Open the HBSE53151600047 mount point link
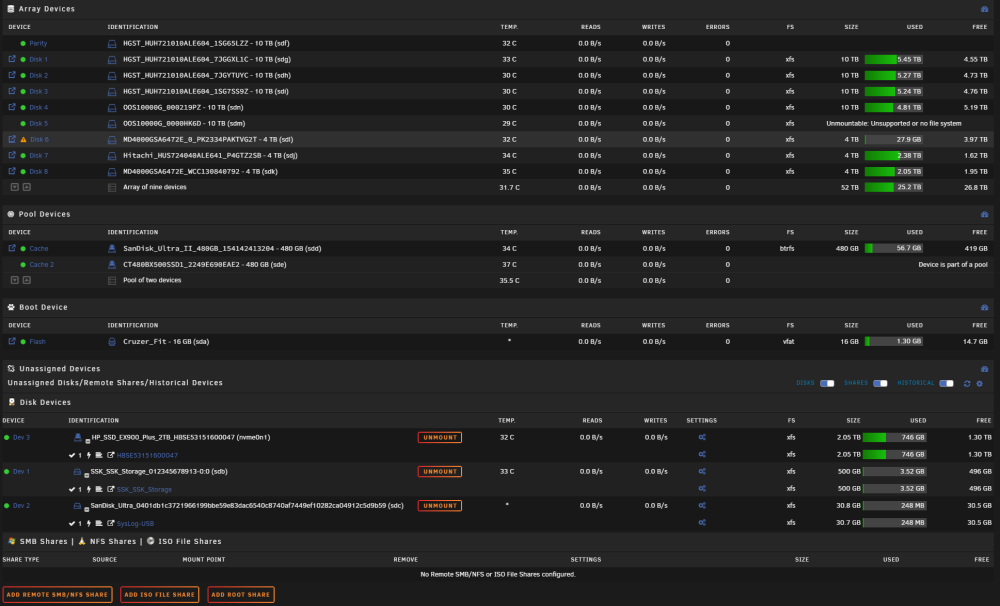1000x606 pixels. 147,455
